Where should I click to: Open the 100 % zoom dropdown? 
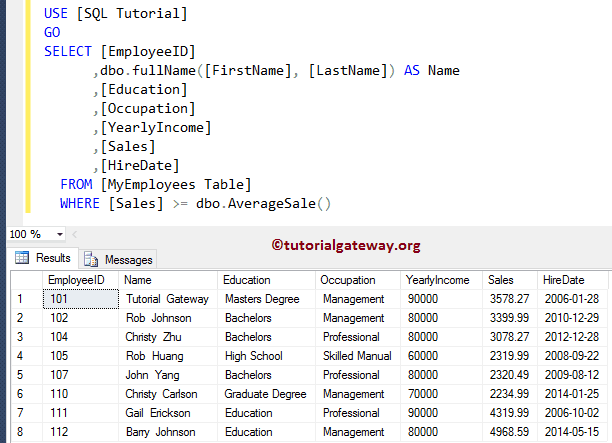tap(61, 234)
